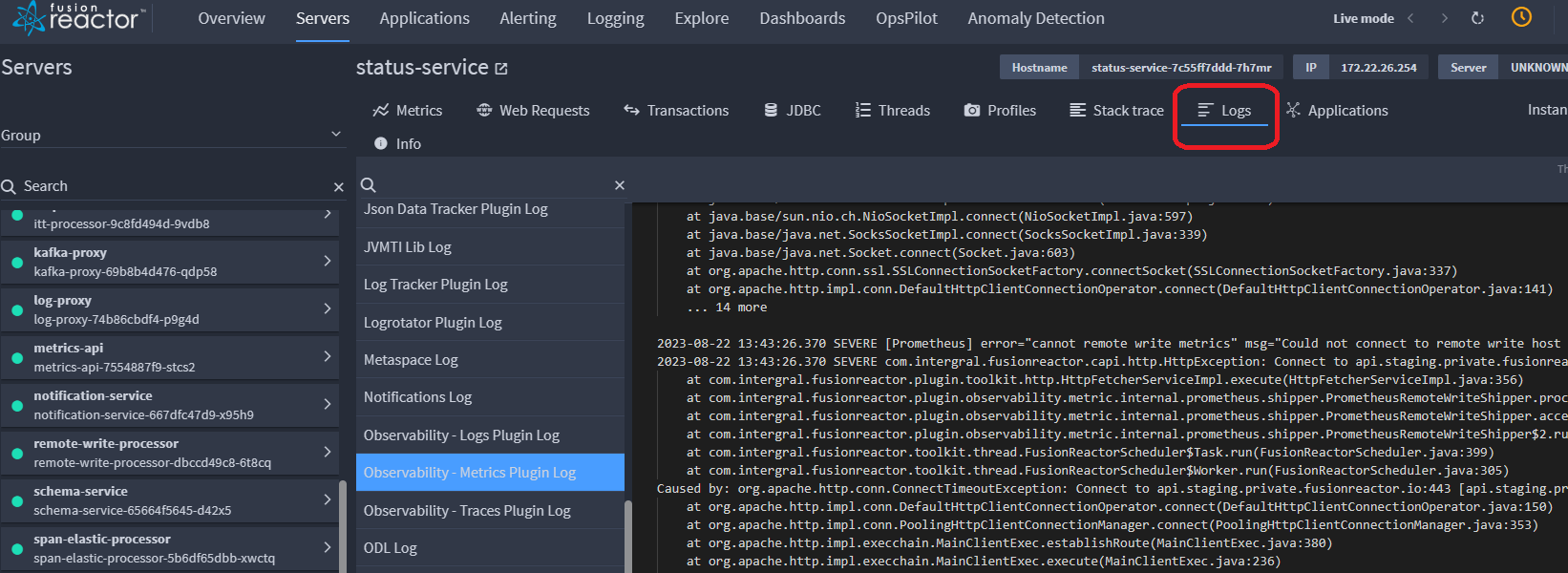
Task: Open the JDBC tab
Action: (792, 111)
